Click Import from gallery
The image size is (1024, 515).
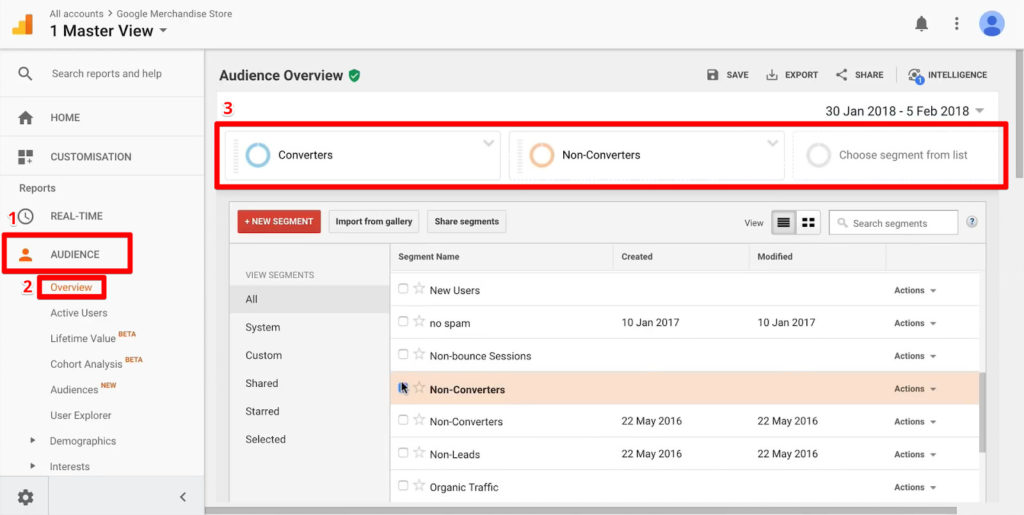click(x=374, y=221)
